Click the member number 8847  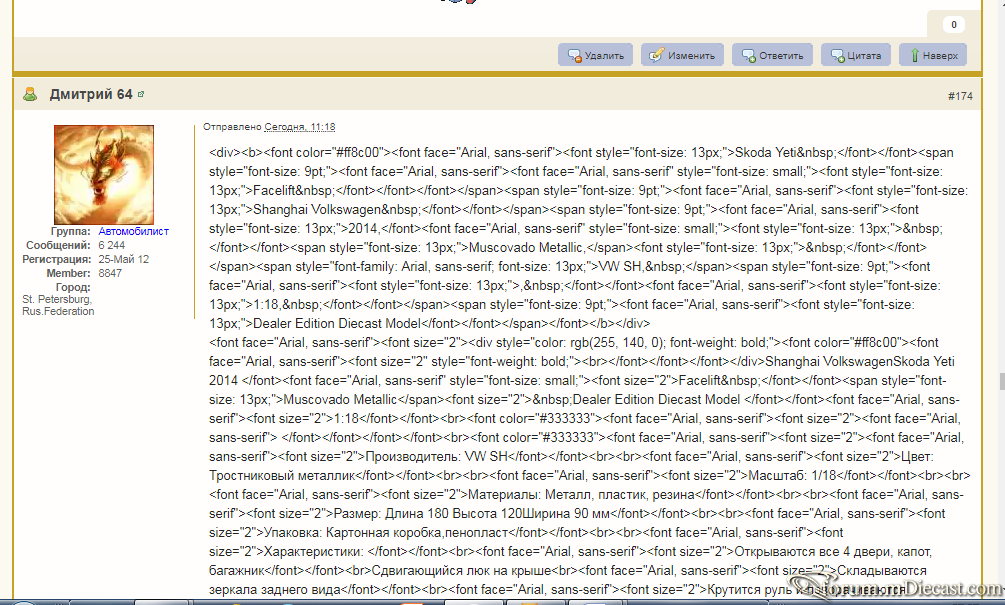pyautogui.click(x=110, y=274)
